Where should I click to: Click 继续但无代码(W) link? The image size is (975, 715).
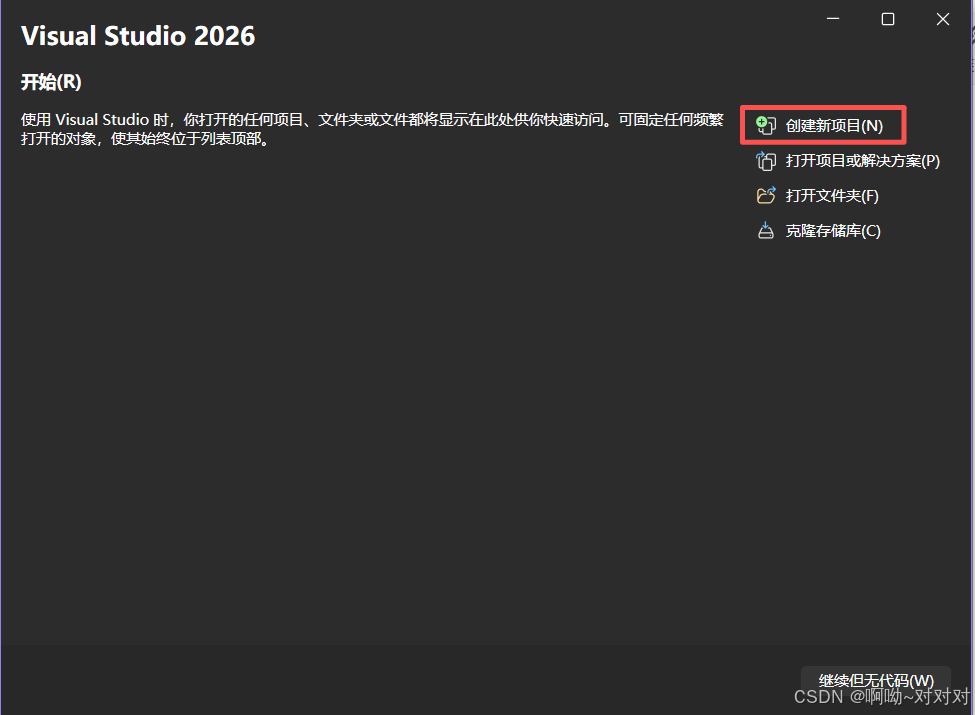(876, 681)
